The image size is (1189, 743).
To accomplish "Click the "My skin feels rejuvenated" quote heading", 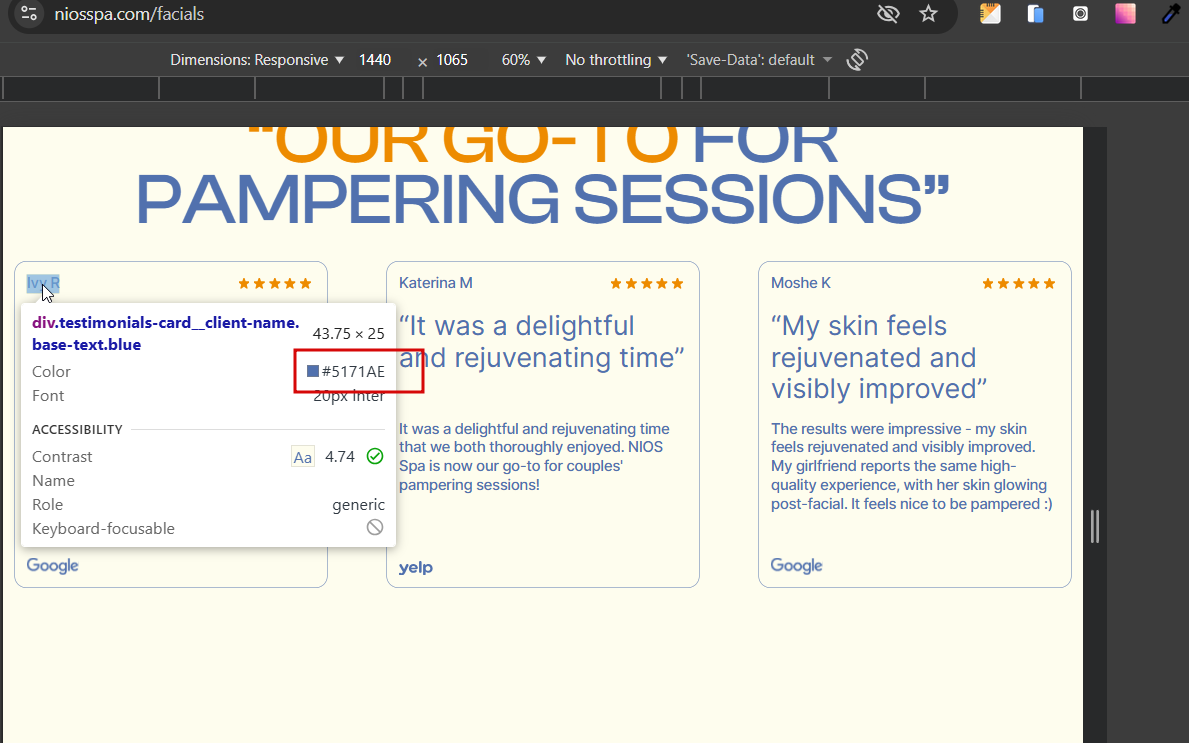I will coord(879,357).
